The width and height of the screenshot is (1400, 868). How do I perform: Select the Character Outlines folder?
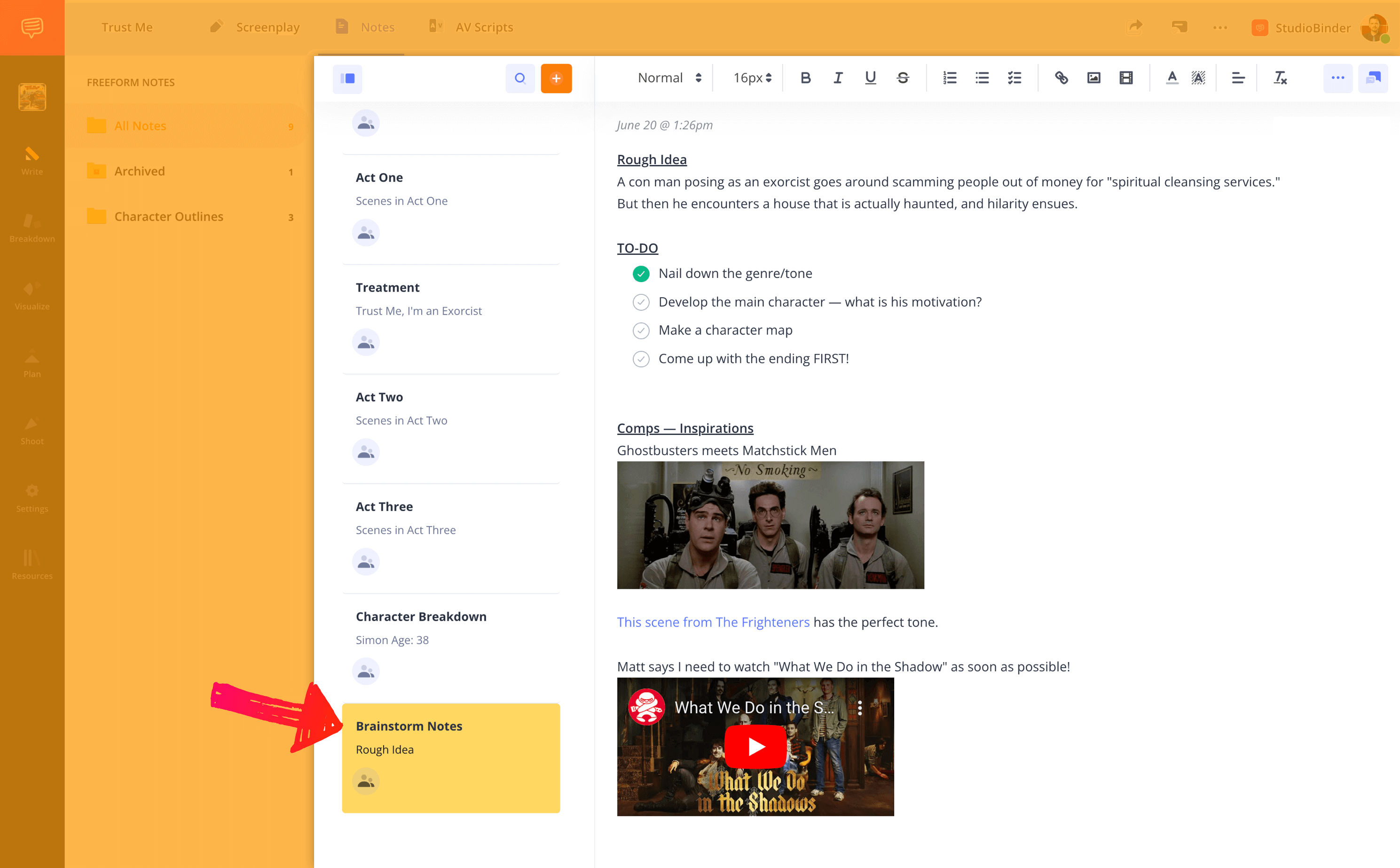tap(189, 216)
